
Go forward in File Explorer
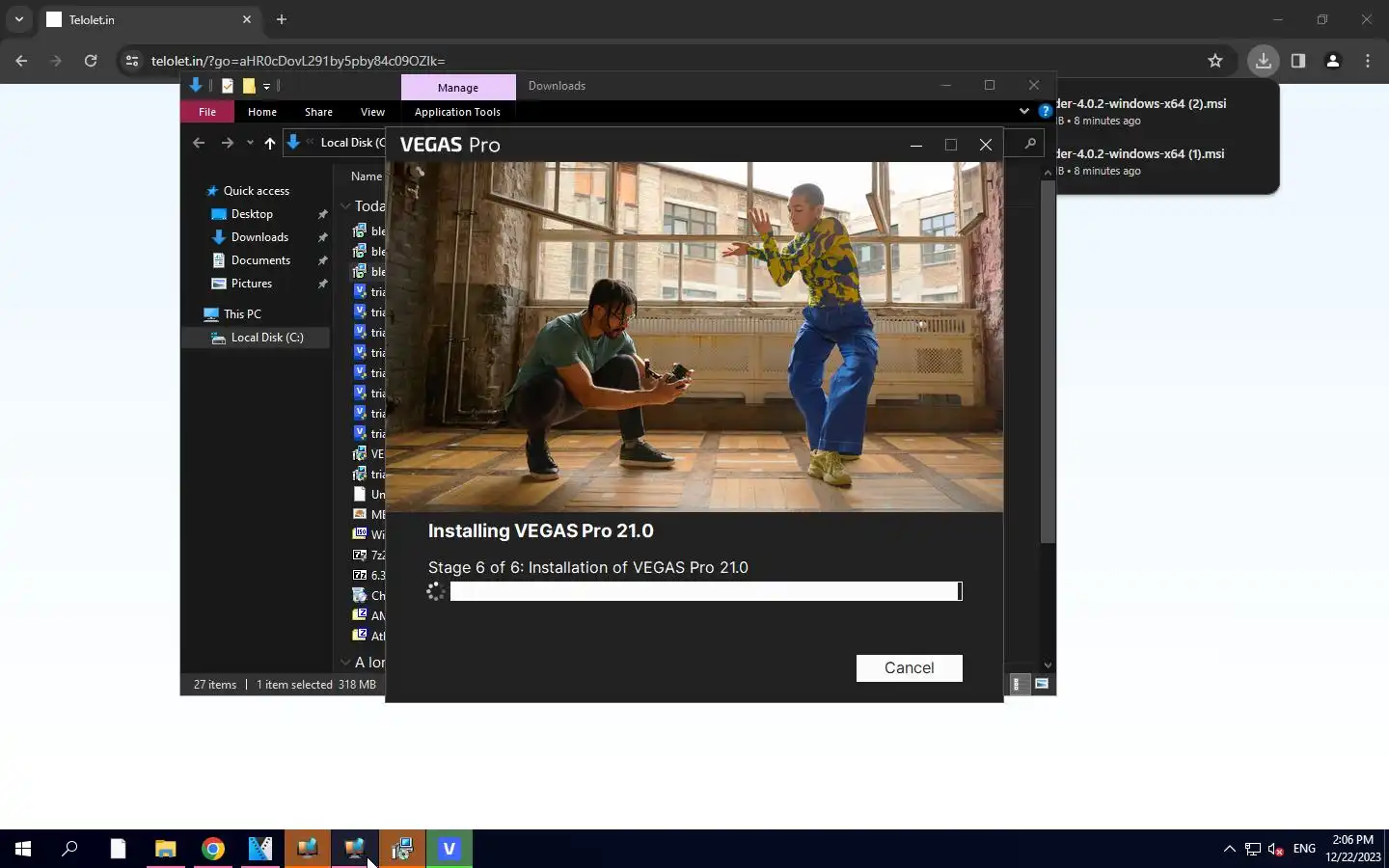point(228,143)
